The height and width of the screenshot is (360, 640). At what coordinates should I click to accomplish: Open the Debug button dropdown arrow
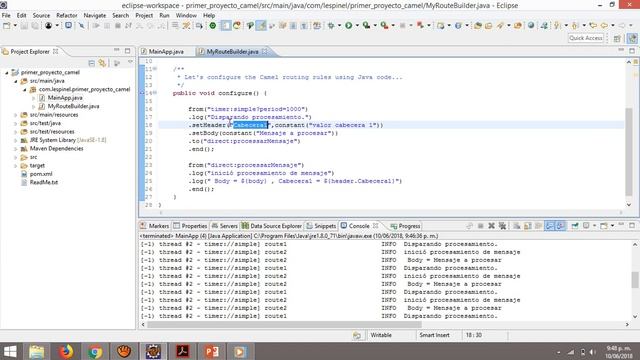click(x=339, y=26)
